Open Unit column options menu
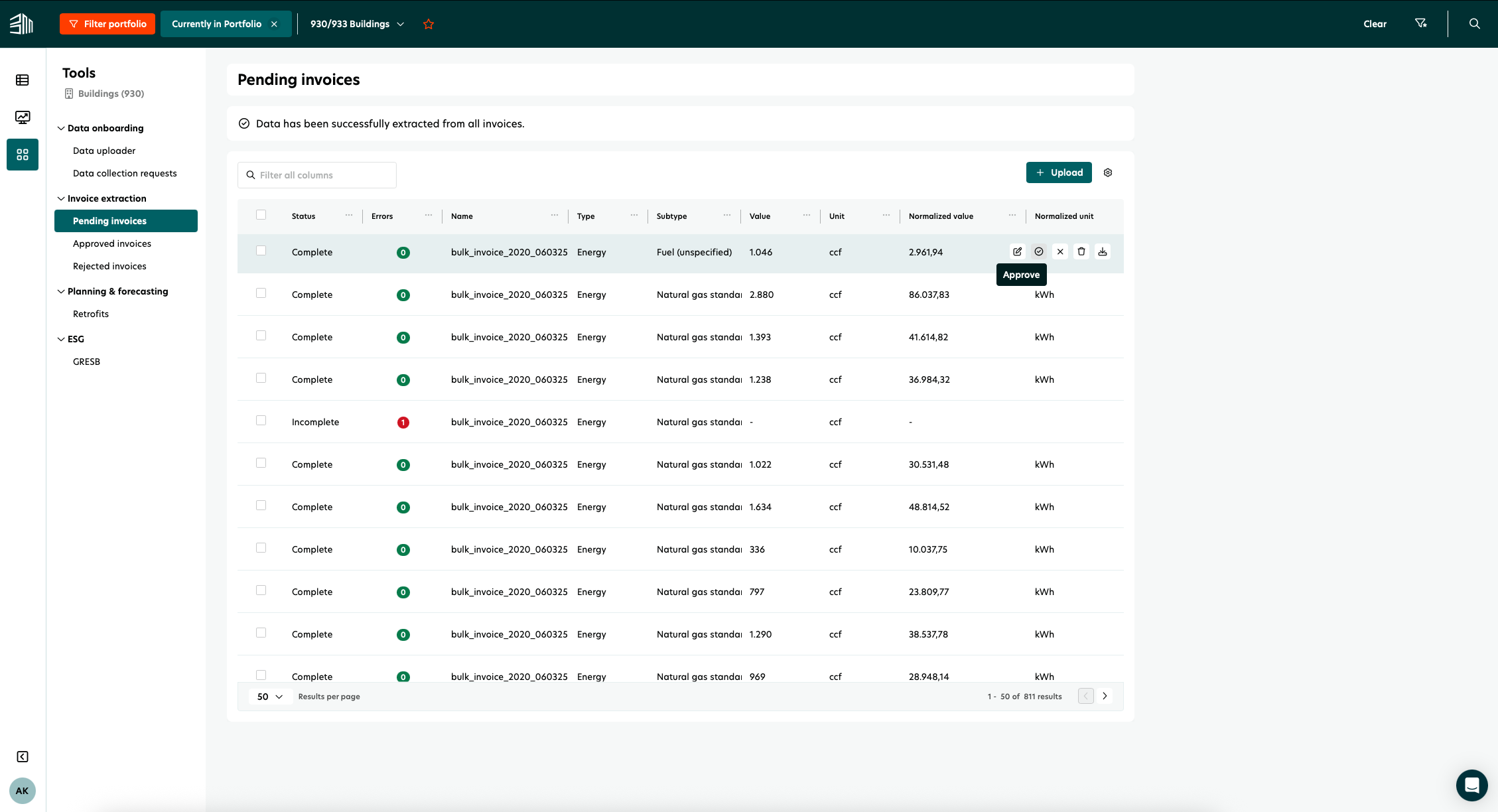The height and width of the screenshot is (812, 1498). [x=886, y=215]
